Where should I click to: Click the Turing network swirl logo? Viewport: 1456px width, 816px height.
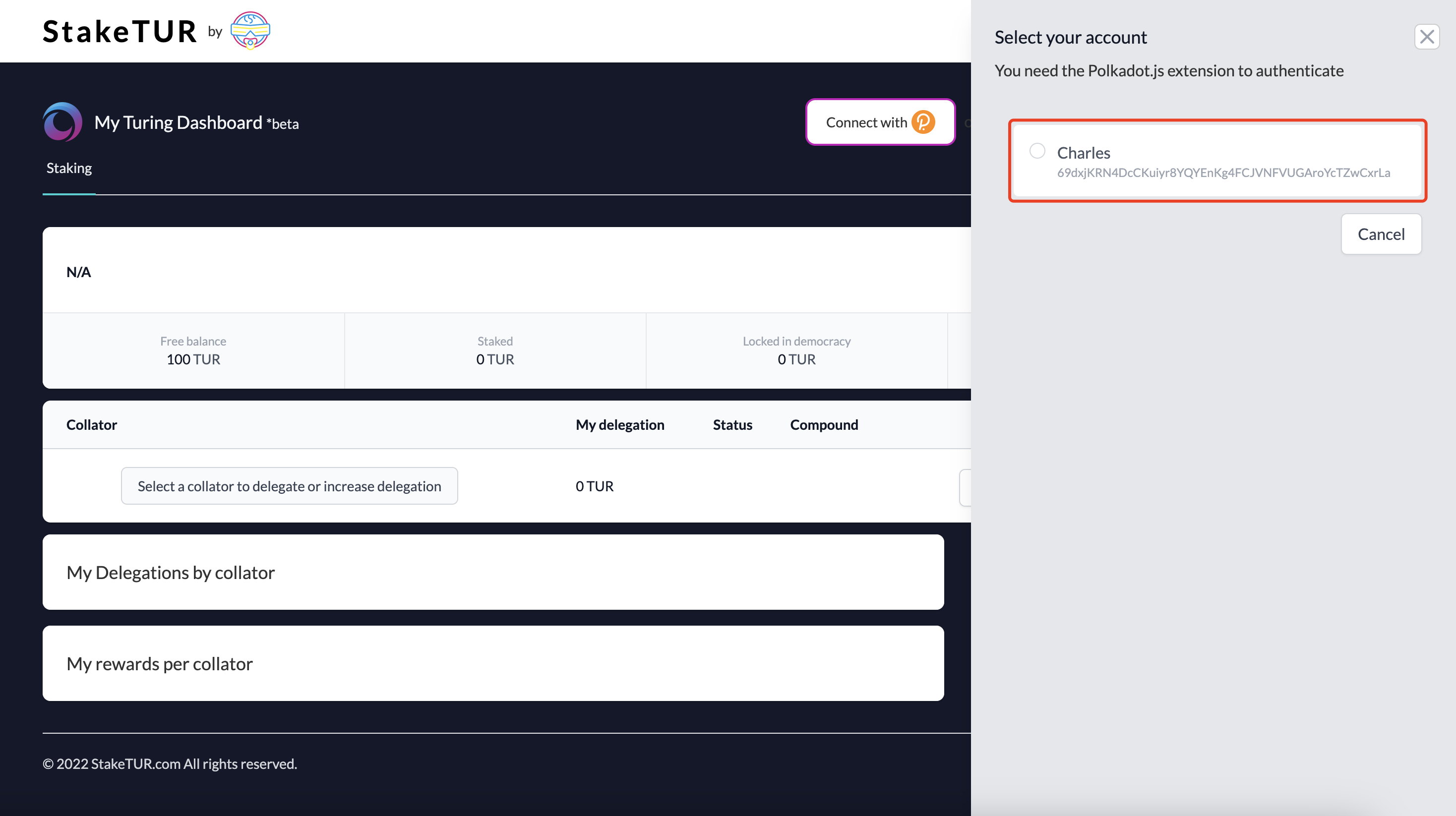62,121
